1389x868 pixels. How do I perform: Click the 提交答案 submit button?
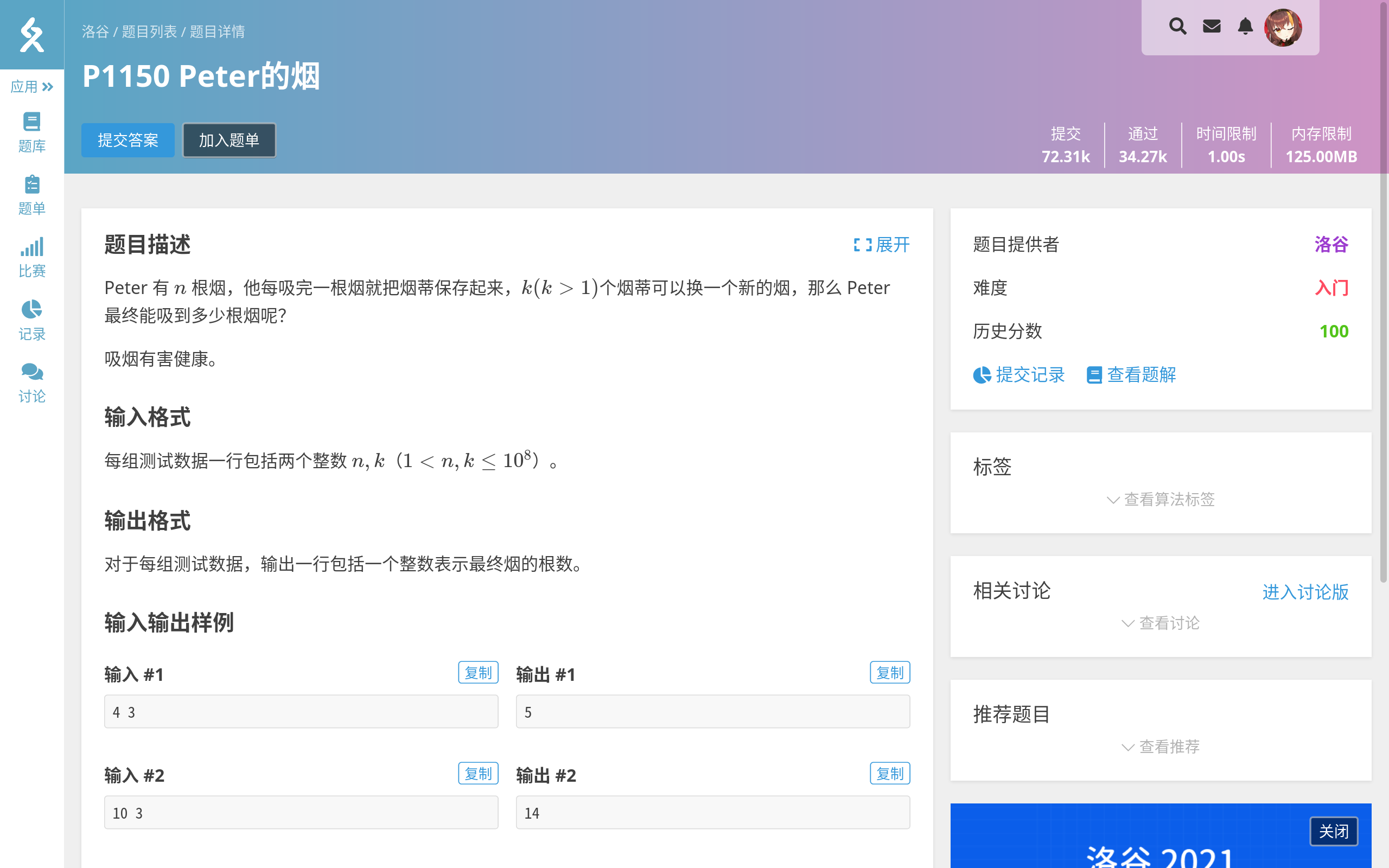pos(128,139)
